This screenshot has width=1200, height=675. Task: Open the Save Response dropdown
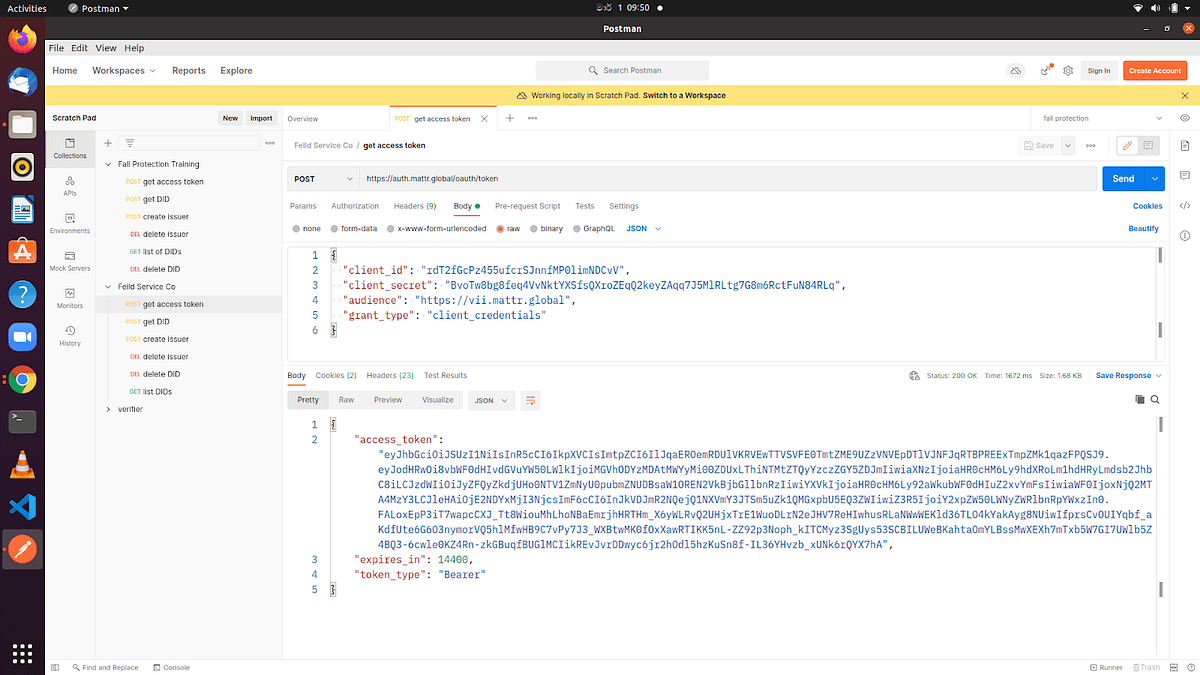click(x=1129, y=376)
